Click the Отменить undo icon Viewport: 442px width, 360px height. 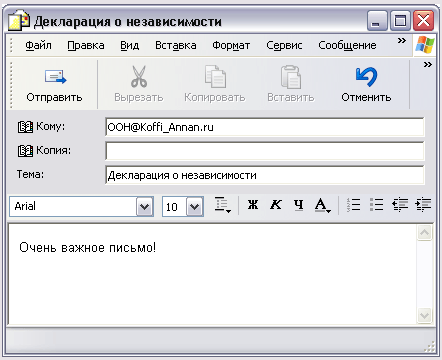pyautogui.click(x=366, y=77)
